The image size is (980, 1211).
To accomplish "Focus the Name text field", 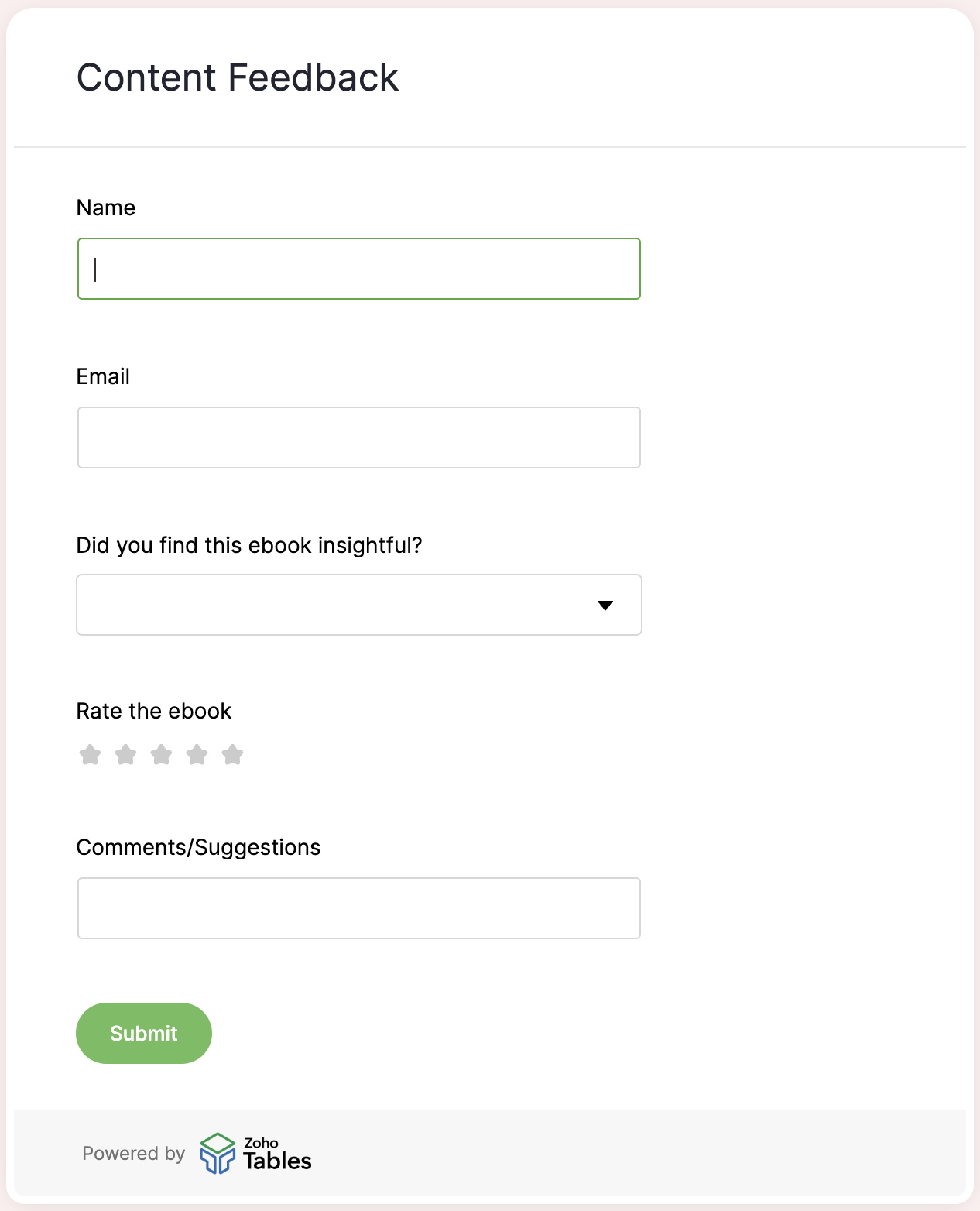I will pyautogui.click(x=359, y=269).
